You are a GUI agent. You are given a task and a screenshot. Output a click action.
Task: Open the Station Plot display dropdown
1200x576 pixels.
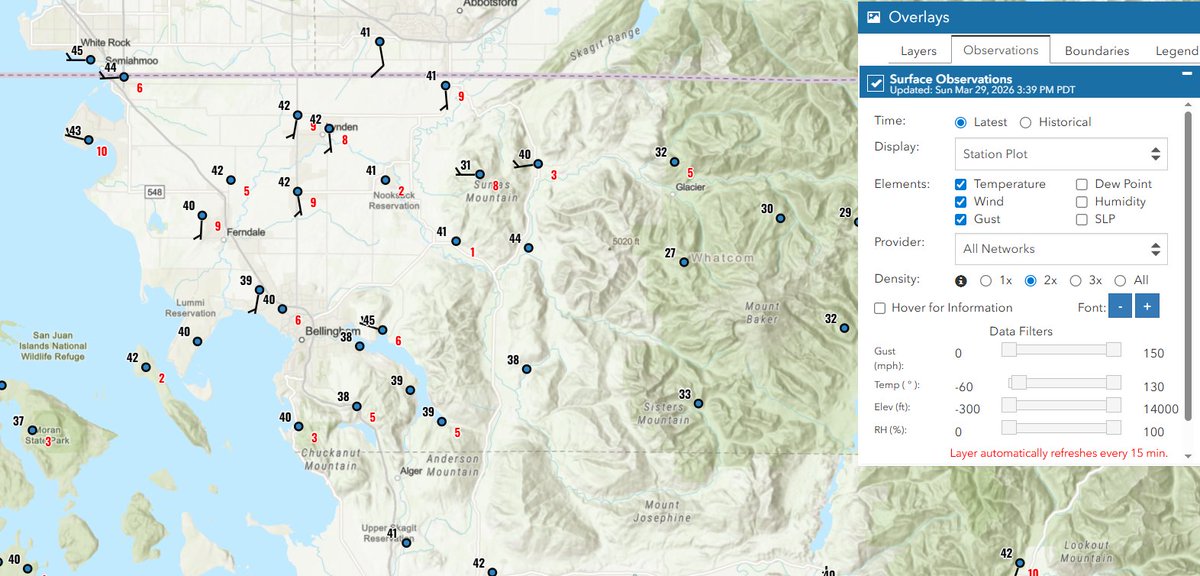1060,153
